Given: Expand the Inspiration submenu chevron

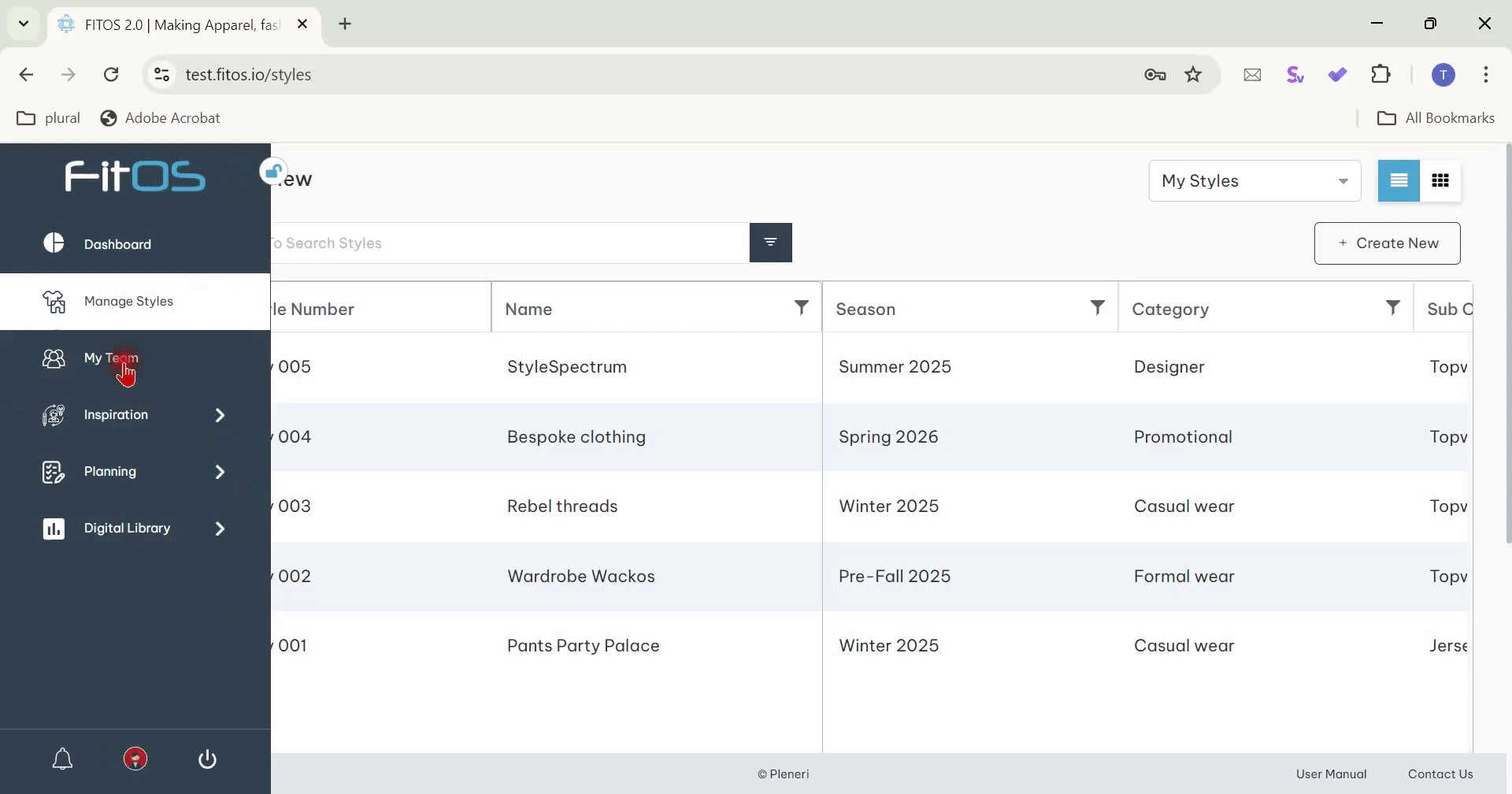Looking at the screenshot, I should point(220,415).
